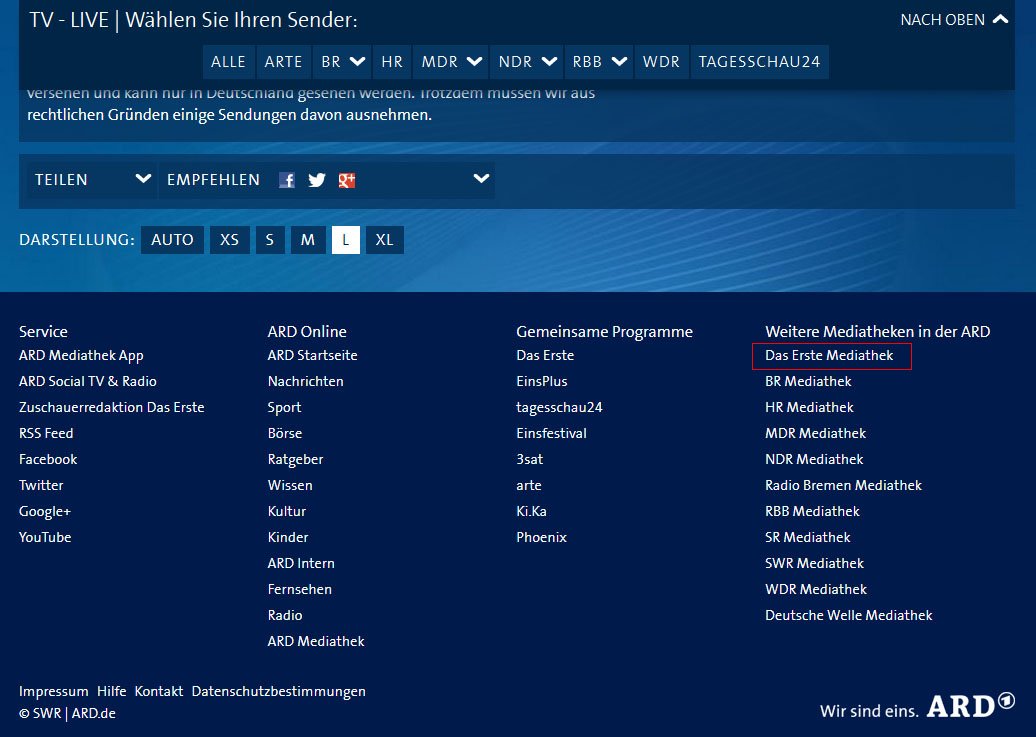The image size is (1036, 737).
Task: Open the tagesschau24 footer link
Action: point(560,408)
